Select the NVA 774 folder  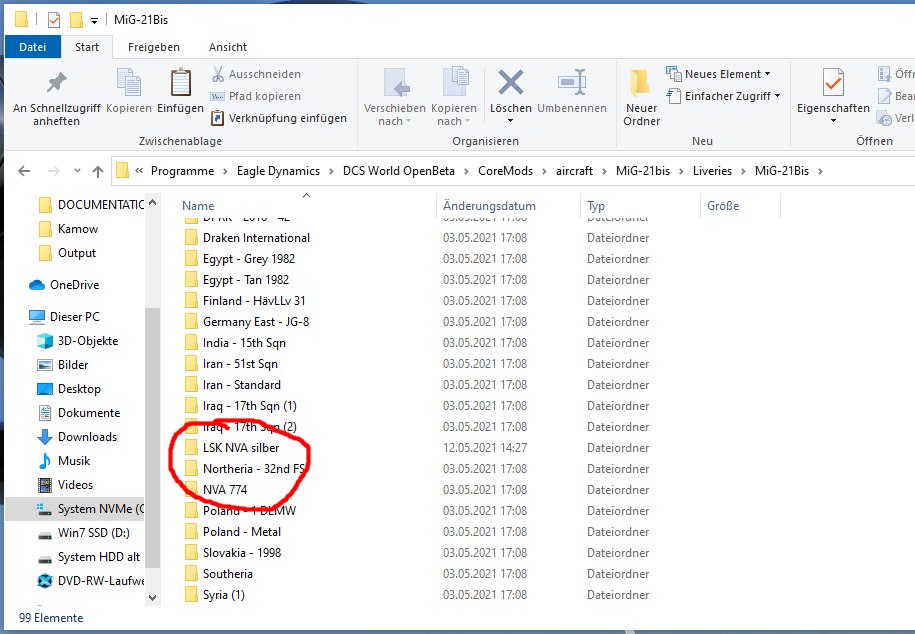216,490
